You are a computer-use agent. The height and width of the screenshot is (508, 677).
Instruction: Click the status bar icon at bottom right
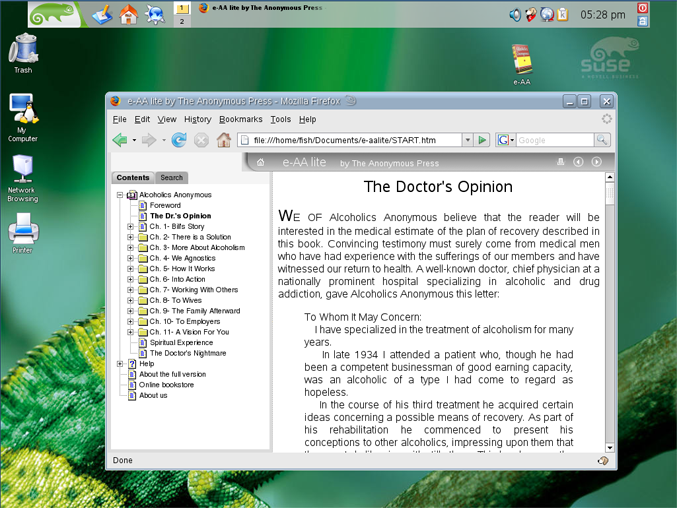(603, 461)
